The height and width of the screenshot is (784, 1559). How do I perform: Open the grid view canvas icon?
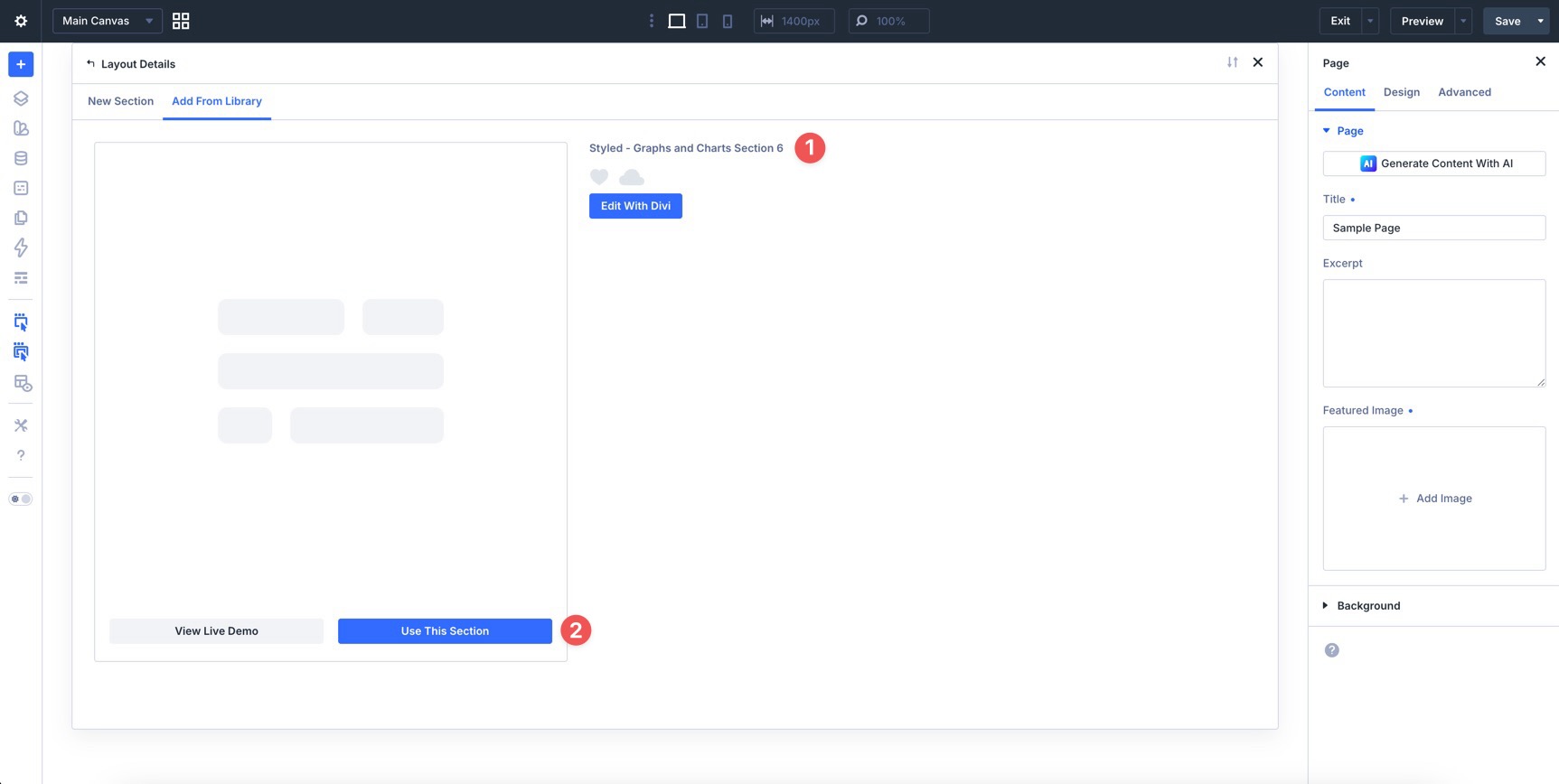(181, 21)
